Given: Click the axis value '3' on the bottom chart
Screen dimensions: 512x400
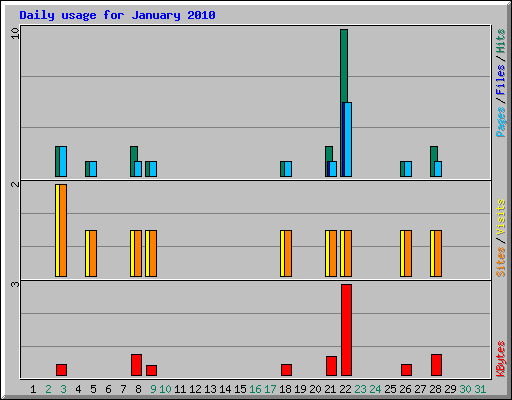Looking at the screenshot, I should (15, 284).
